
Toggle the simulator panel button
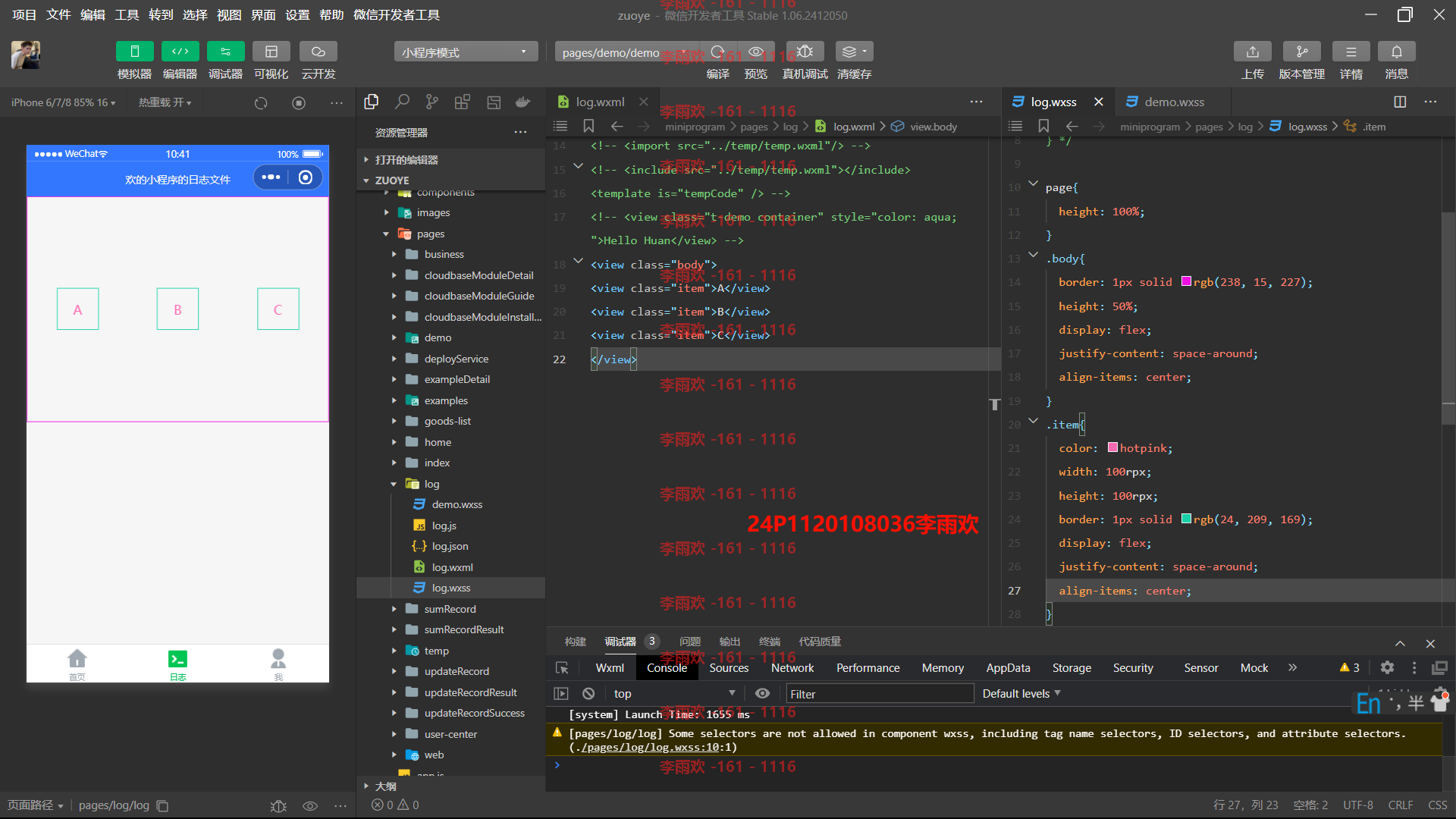pos(134,52)
